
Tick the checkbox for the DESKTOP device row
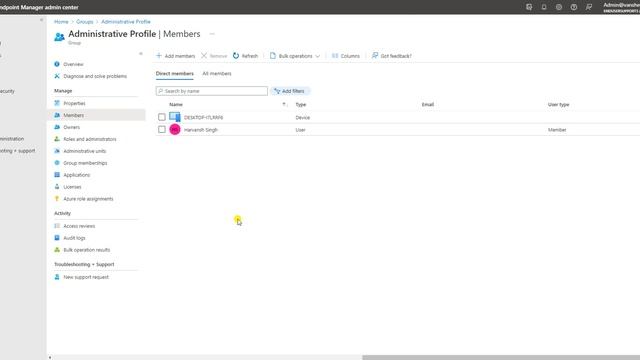162,117
